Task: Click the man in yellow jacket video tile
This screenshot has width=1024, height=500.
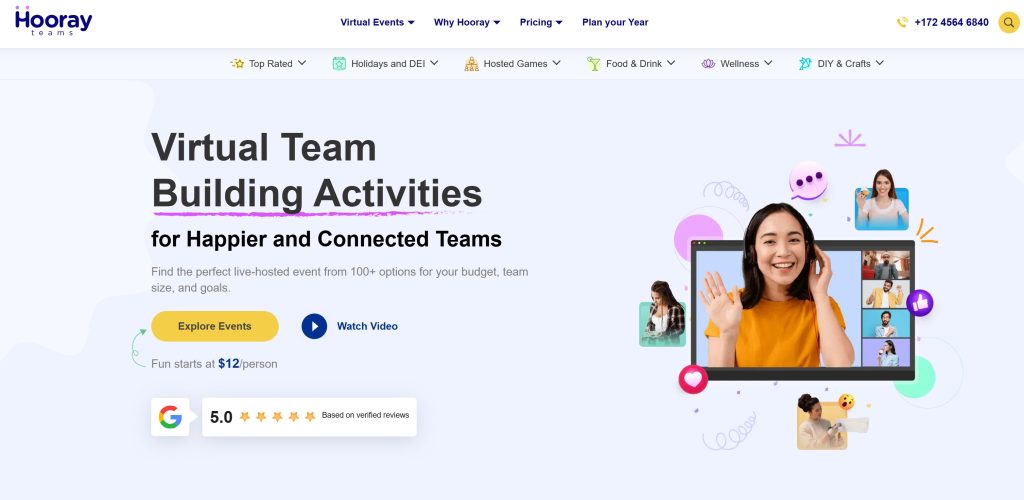Action: (x=886, y=294)
